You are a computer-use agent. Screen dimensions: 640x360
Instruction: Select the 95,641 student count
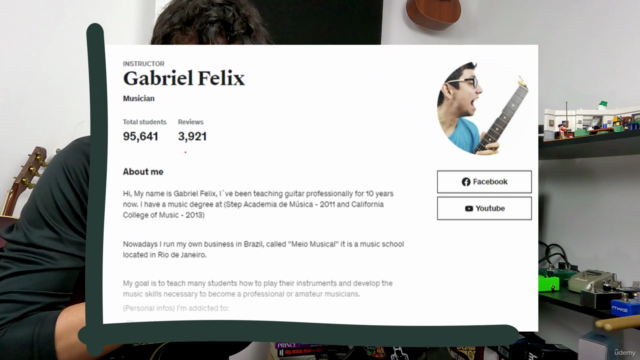(140, 136)
